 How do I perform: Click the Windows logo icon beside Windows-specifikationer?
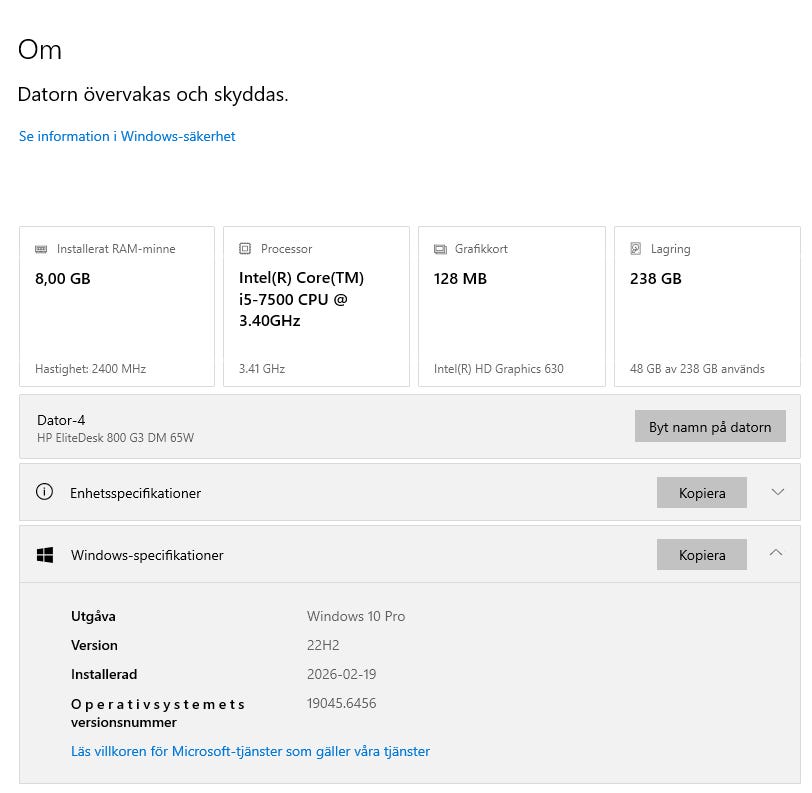[44, 555]
